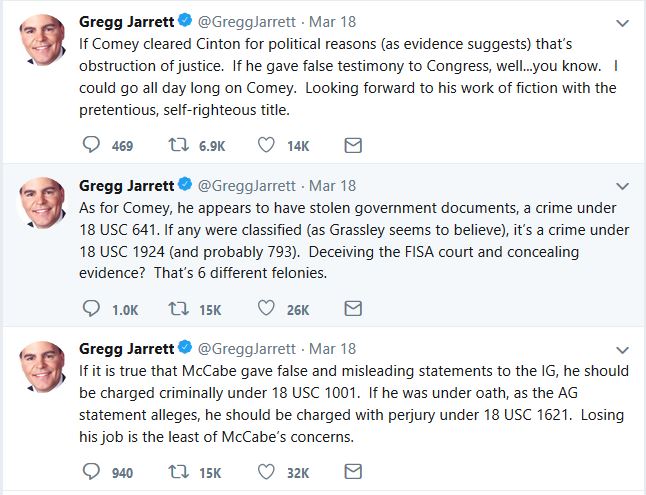Share second tweet via envelope icon
The image size is (646, 495).
(352, 309)
